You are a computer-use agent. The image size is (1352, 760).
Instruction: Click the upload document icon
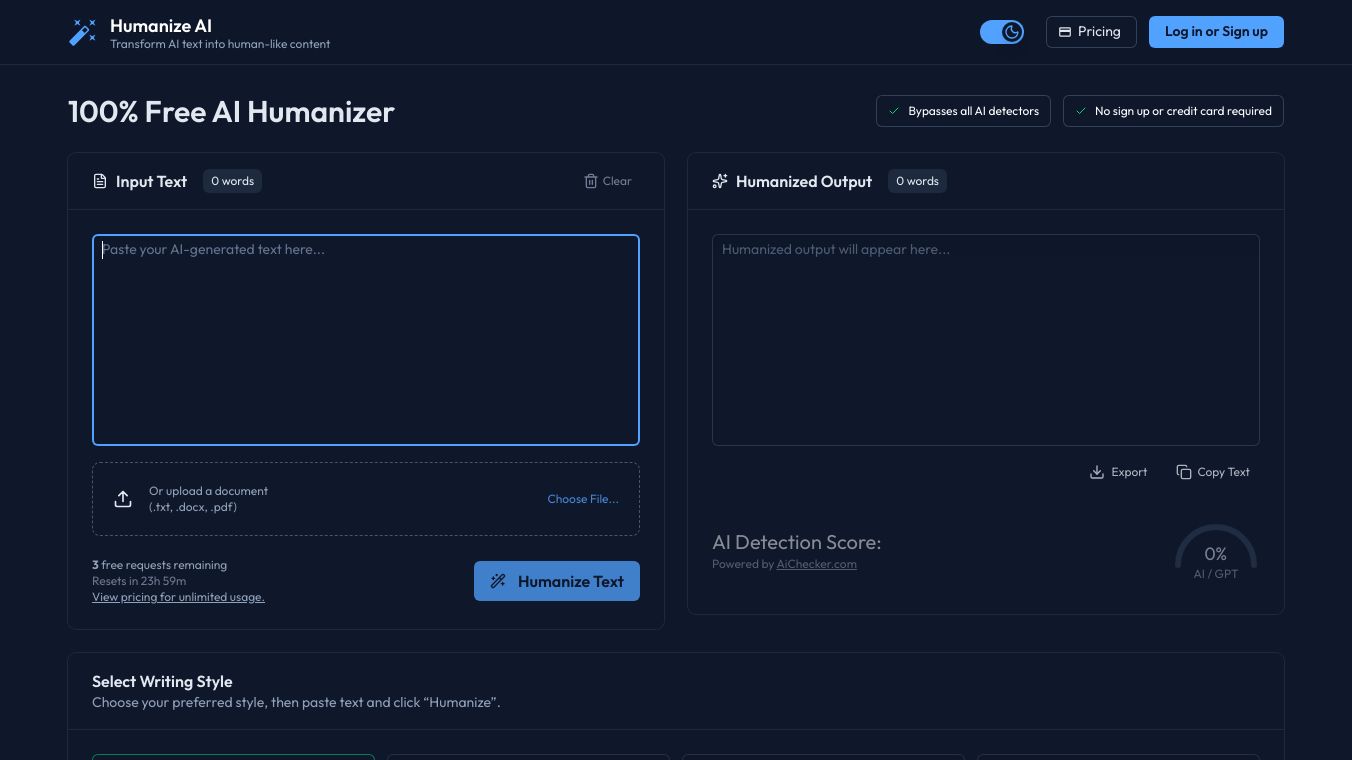123,499
